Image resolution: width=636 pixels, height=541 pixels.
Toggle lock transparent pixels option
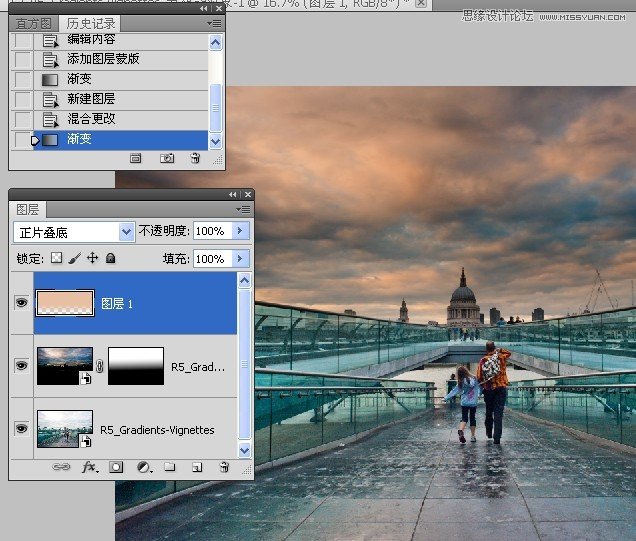click(x=56, y=258)
